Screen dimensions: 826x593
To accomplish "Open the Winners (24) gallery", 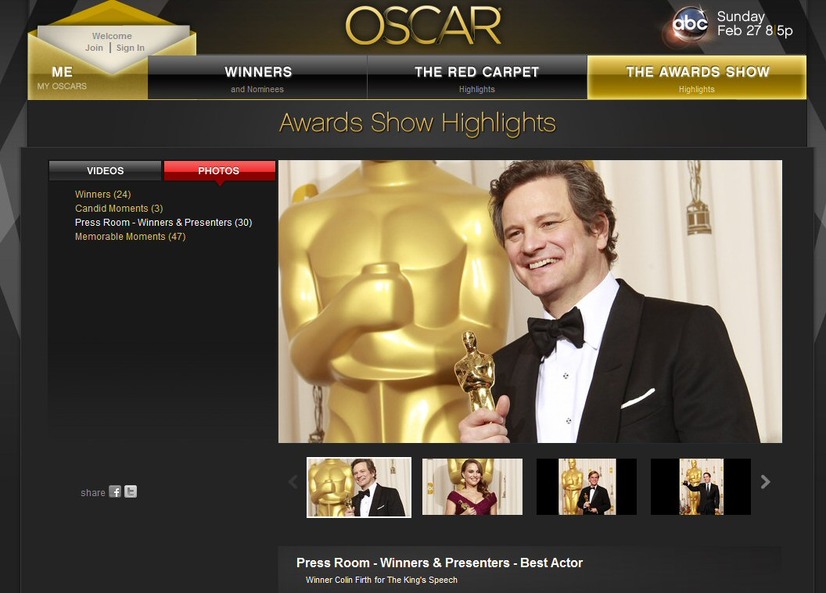I will click(103, 194).
